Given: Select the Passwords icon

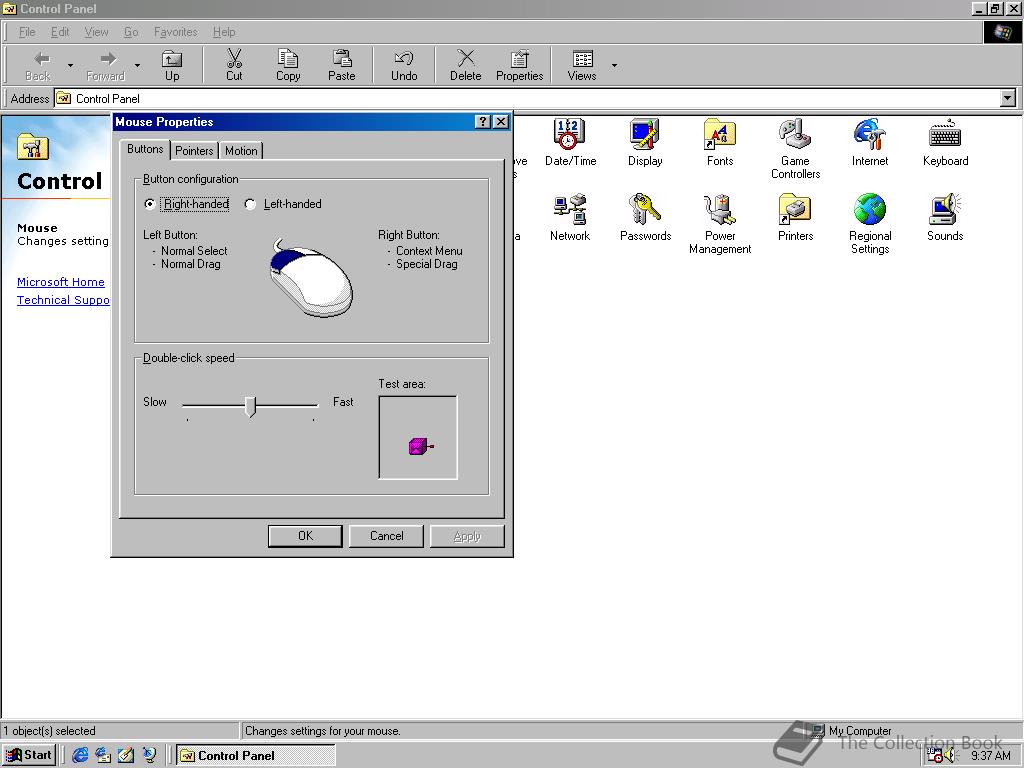Looking at the screenshot, I should click(645, 217).
